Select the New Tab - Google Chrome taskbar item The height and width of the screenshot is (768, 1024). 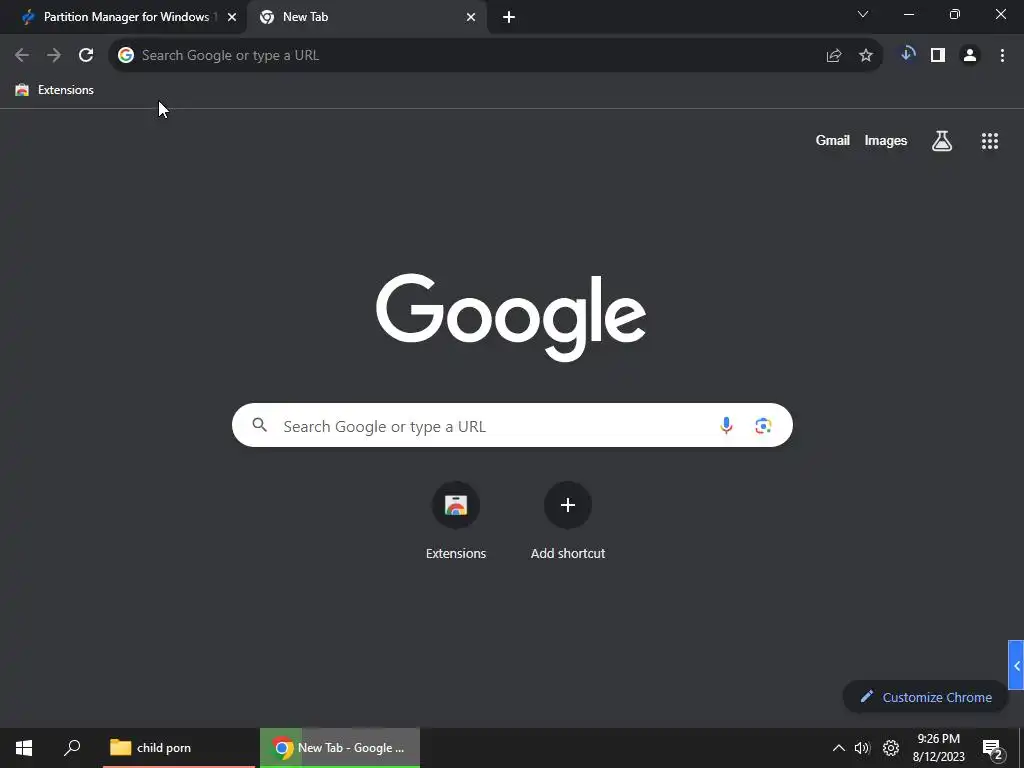click(x=340, y=748)
